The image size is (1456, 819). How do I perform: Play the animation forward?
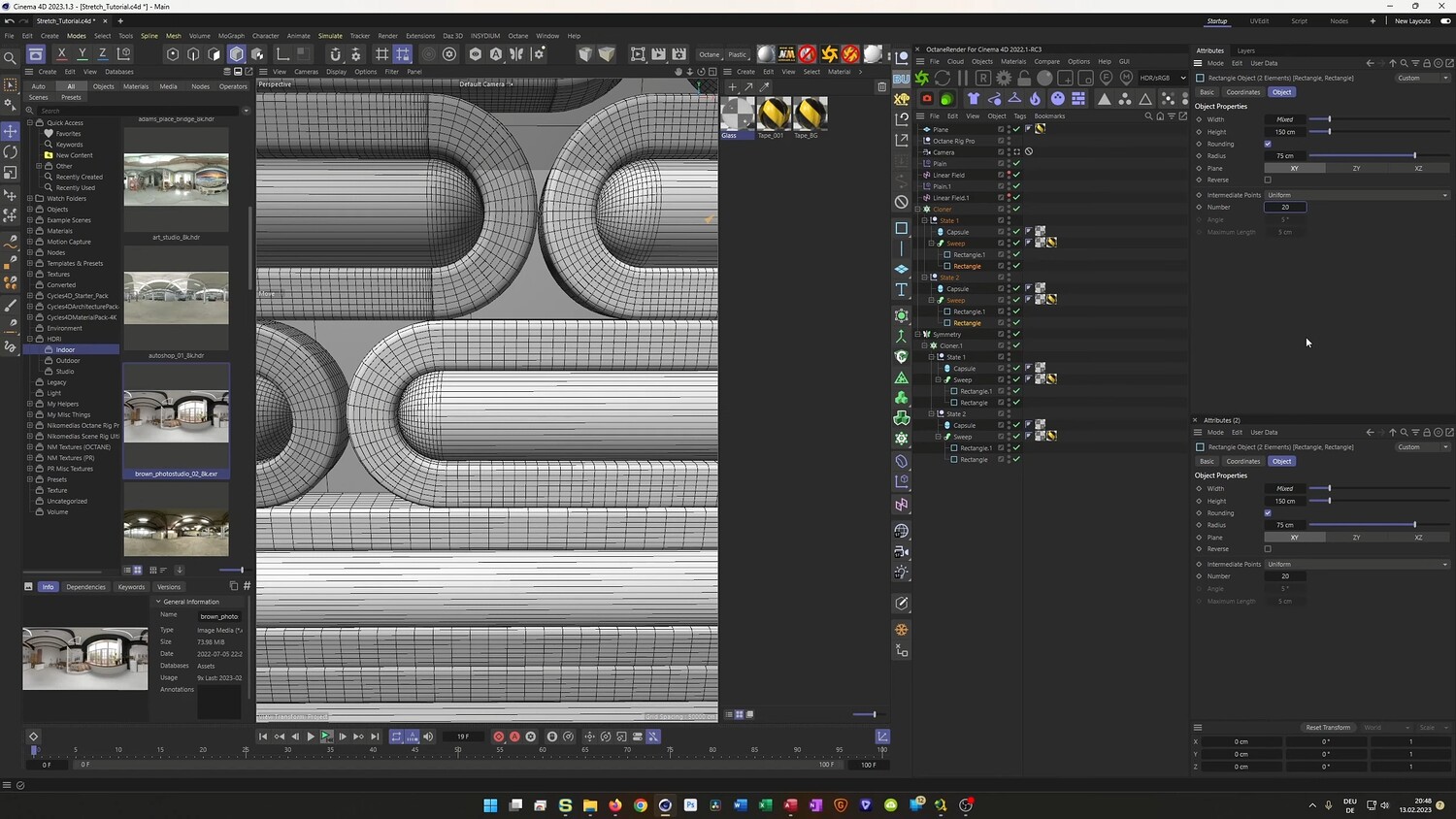311,737
